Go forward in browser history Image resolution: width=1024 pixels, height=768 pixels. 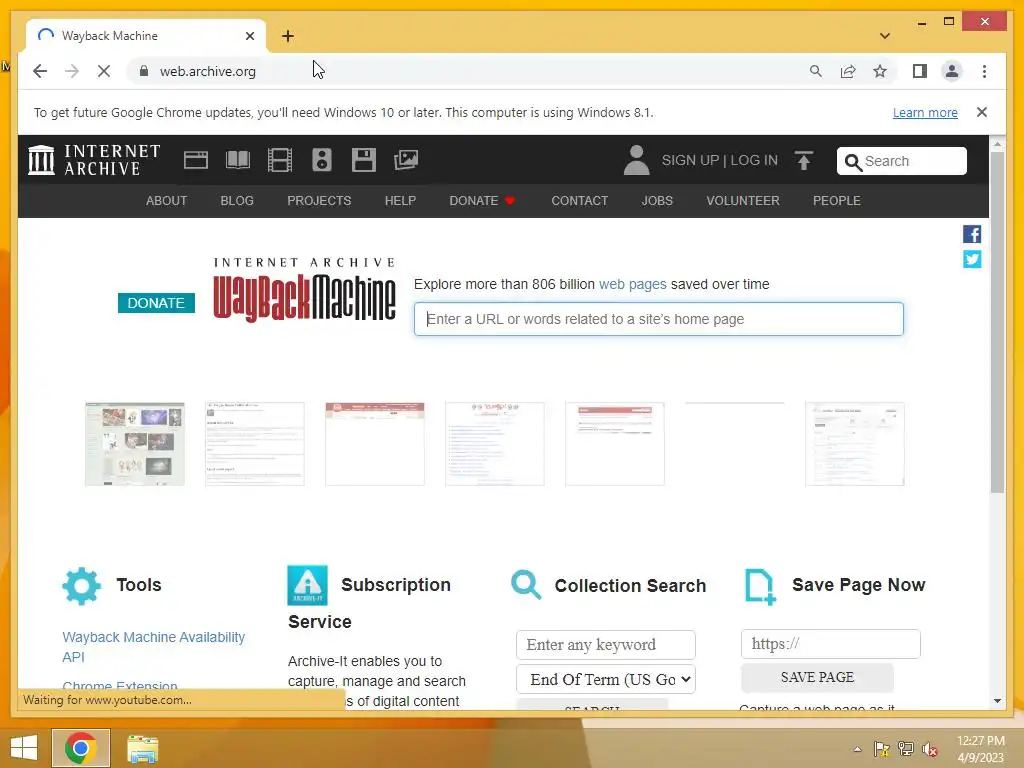[x=72, y=71]
